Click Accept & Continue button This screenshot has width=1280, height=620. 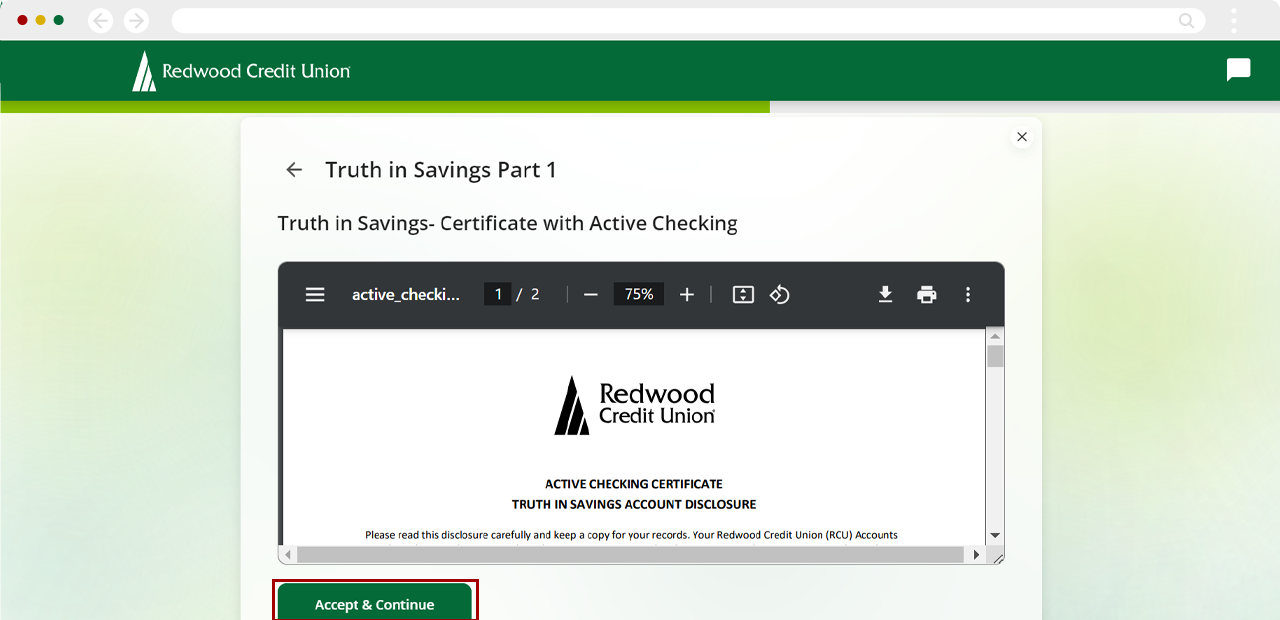coord(375,603)
